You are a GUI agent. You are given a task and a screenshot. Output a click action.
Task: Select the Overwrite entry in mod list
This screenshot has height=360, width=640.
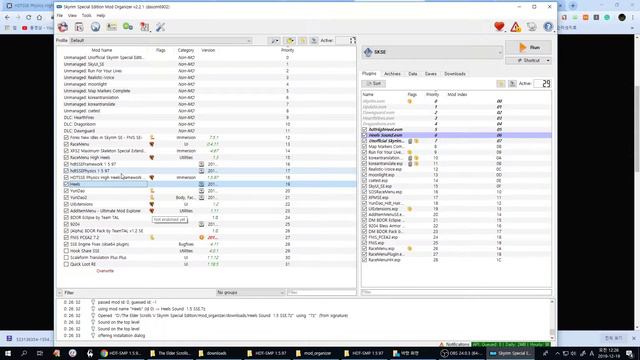105,271
